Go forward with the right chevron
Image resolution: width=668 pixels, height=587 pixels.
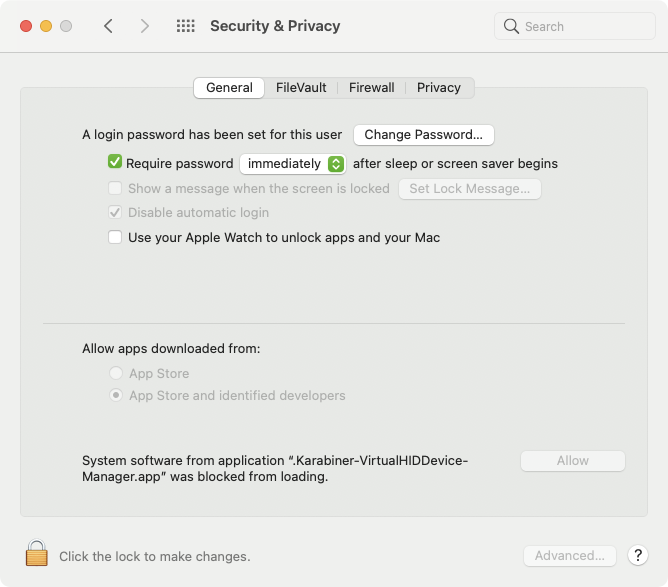[x=145, y=26]
